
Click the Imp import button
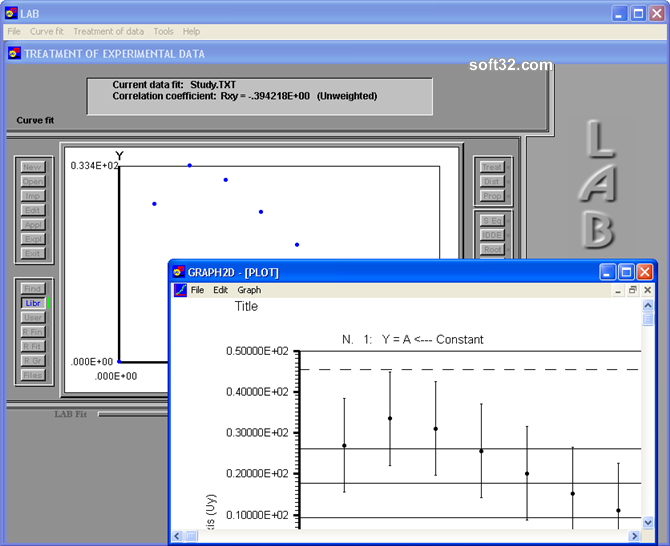32,196
